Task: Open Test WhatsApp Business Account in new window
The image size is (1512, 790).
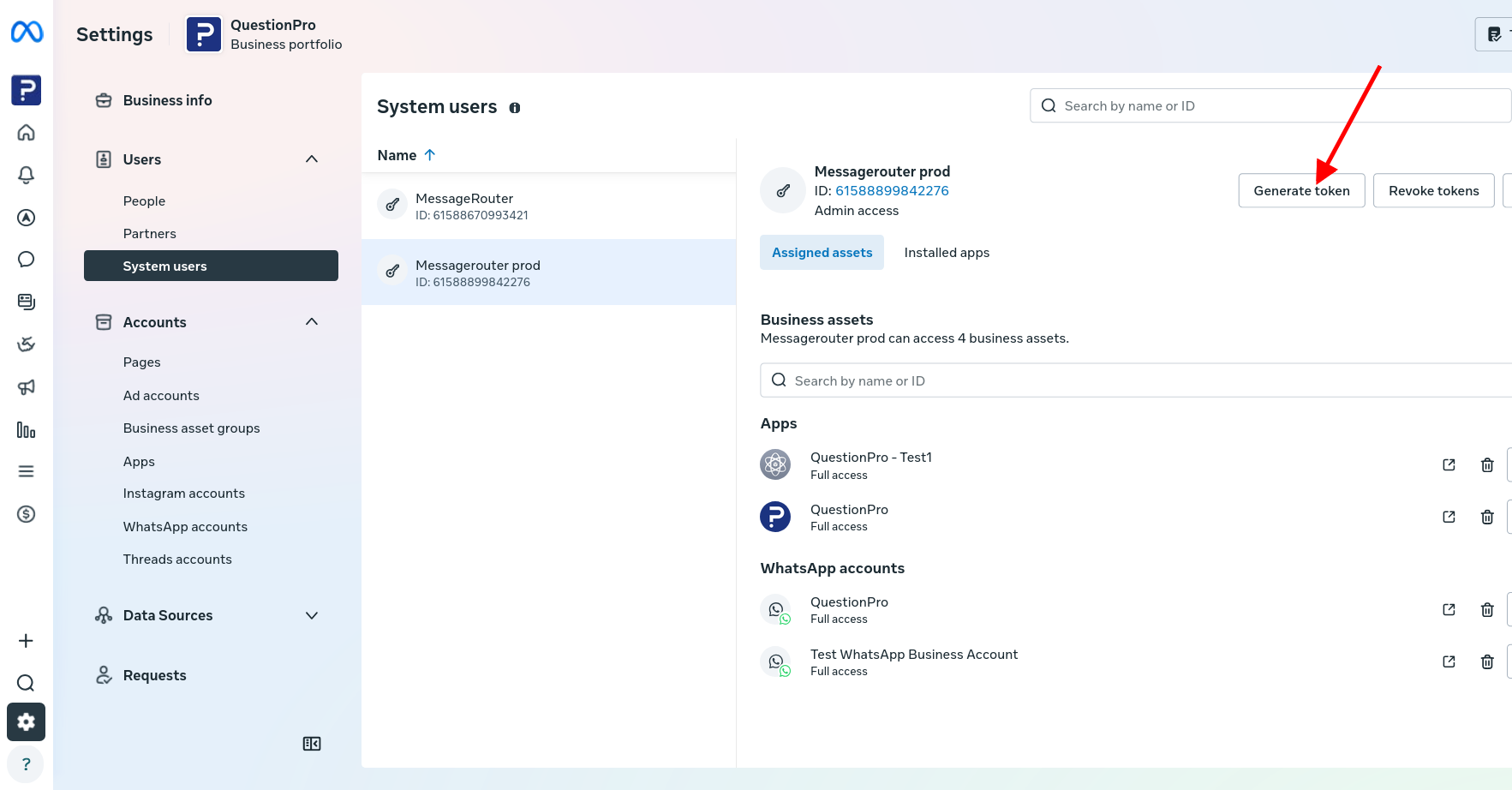Action: tap(1449, 661)
